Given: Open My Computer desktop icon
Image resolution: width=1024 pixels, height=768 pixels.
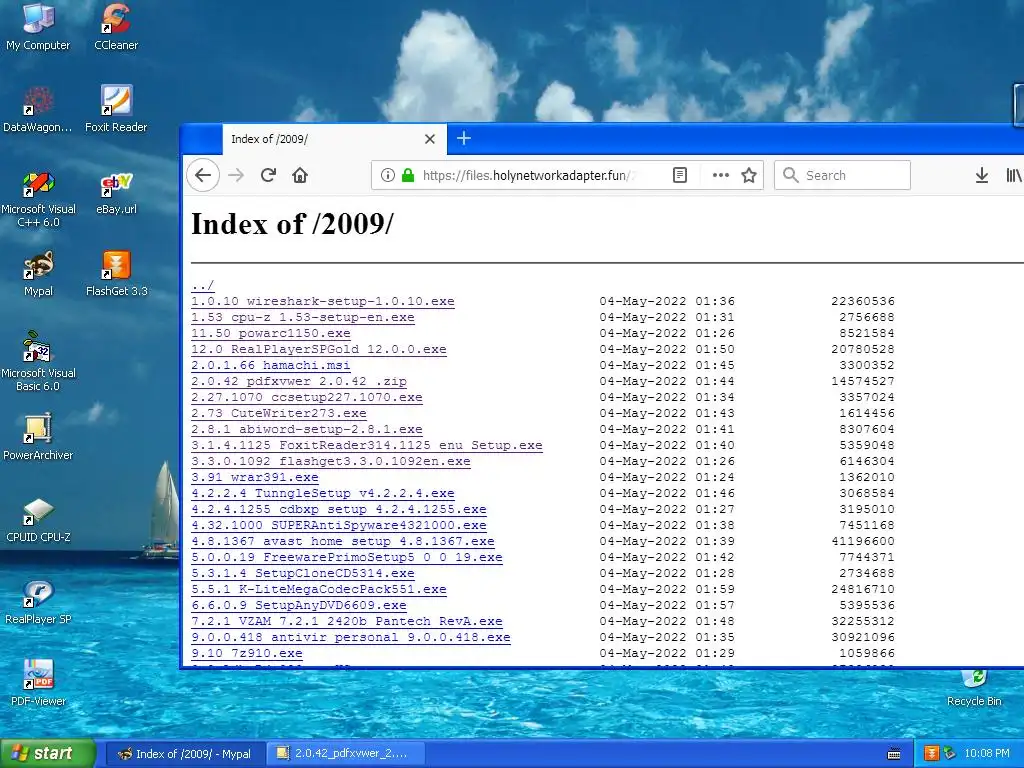Looking at the screenshot, I should [x=38, y=27].
